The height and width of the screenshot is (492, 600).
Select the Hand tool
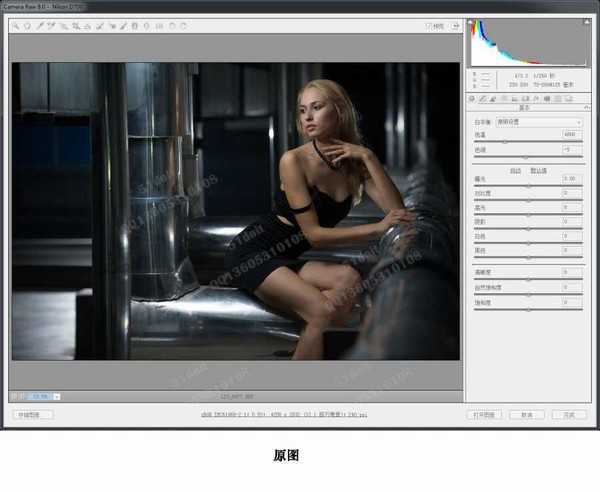click(x=27, y=26)
